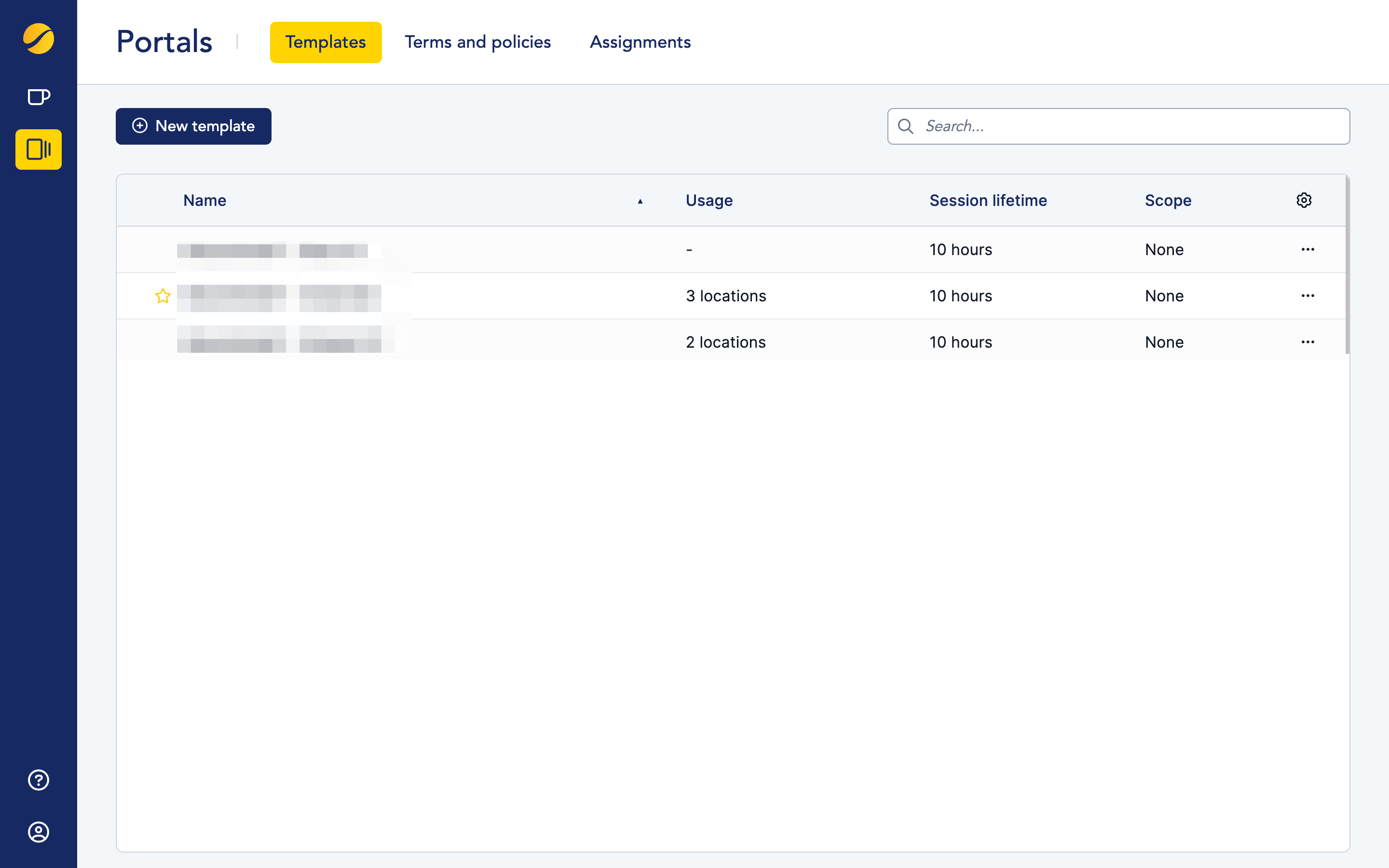The width and height of the screenshot is (1389, 868).
Task: Select the highlighted Portals sidebar icon
Action: tap(39, 149)
